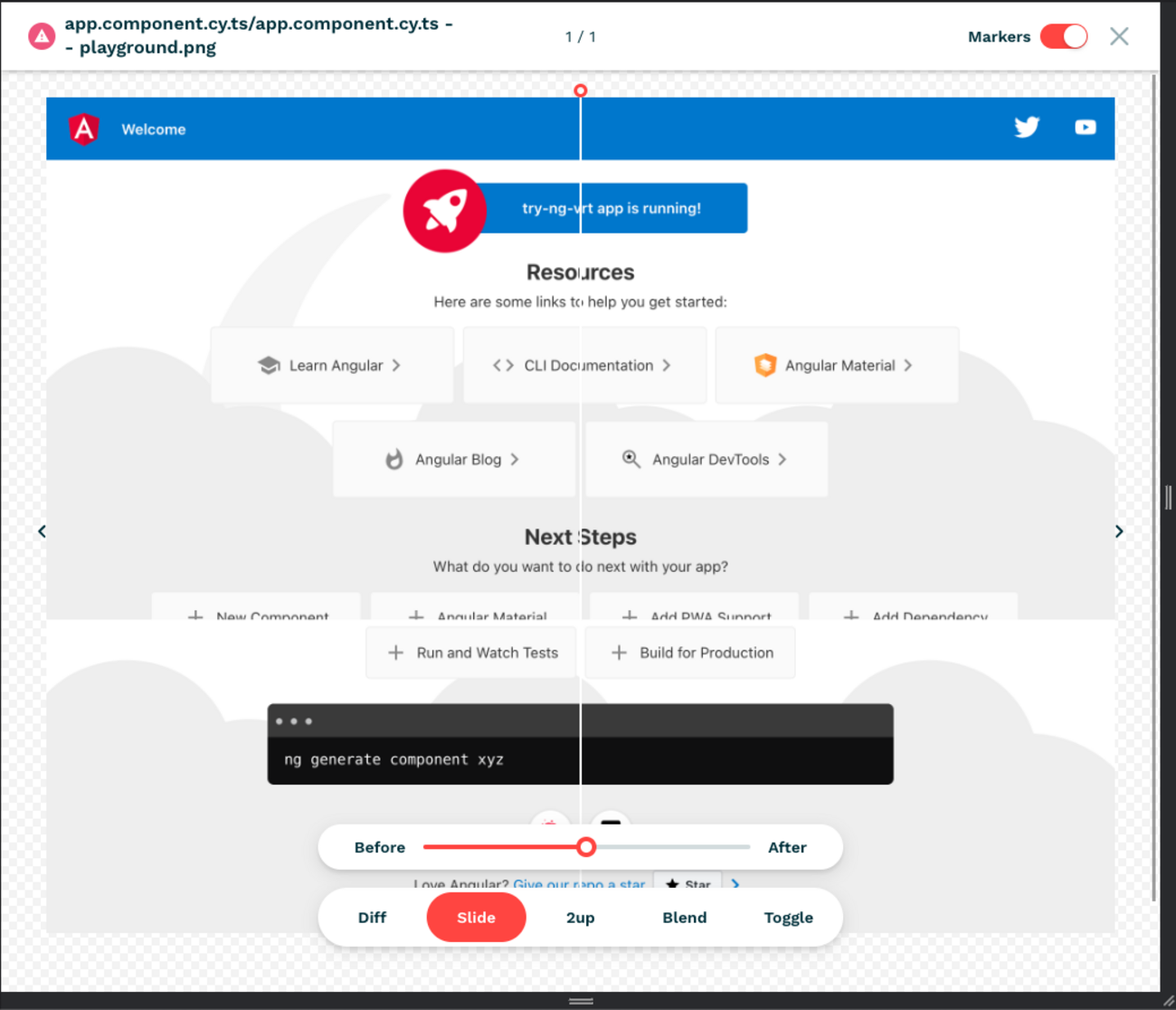
Task: Click the flame icon for Angular Blog
Action: point(394,459)
